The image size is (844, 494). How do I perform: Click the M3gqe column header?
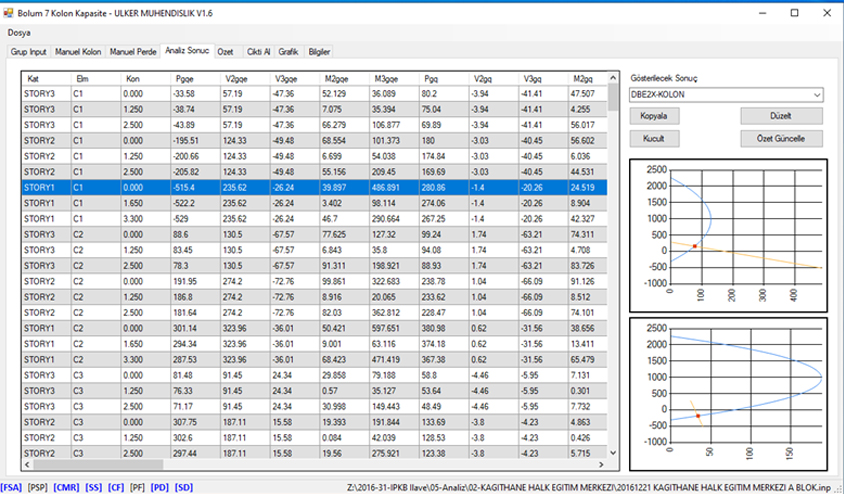coord(394,79)
